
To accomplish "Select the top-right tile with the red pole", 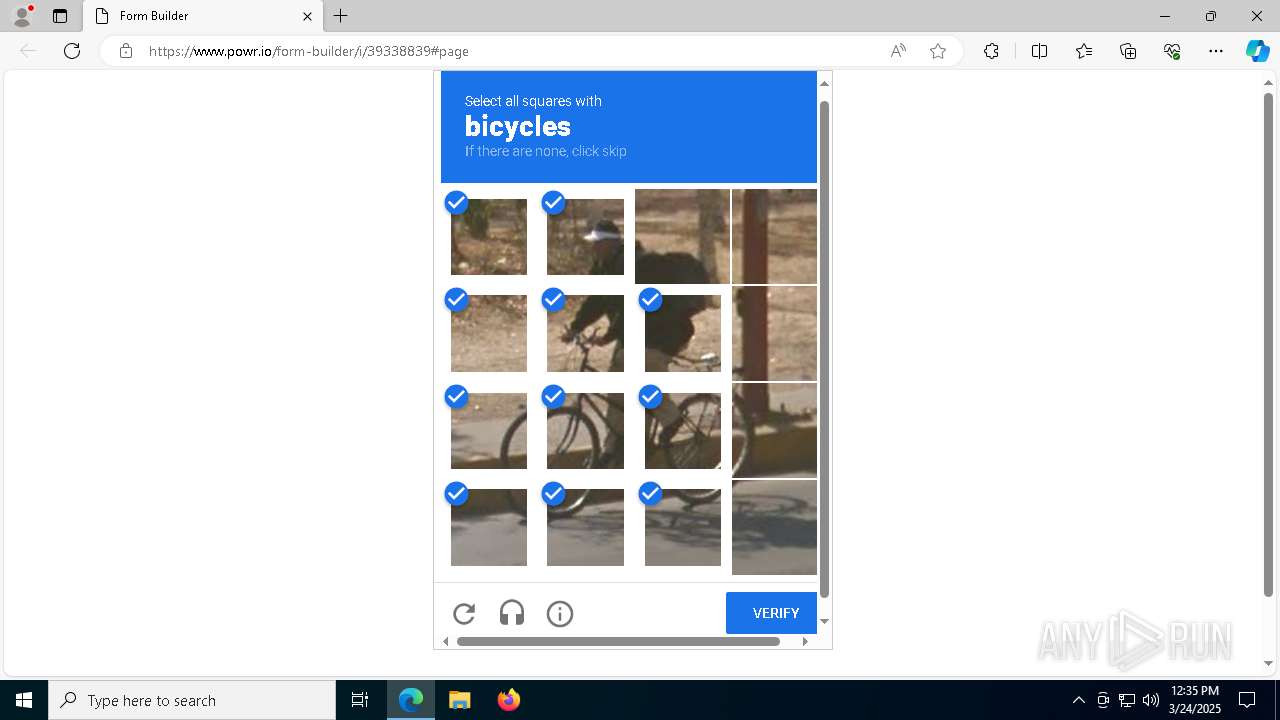I will pyautogui.click(x=774, y=236).
